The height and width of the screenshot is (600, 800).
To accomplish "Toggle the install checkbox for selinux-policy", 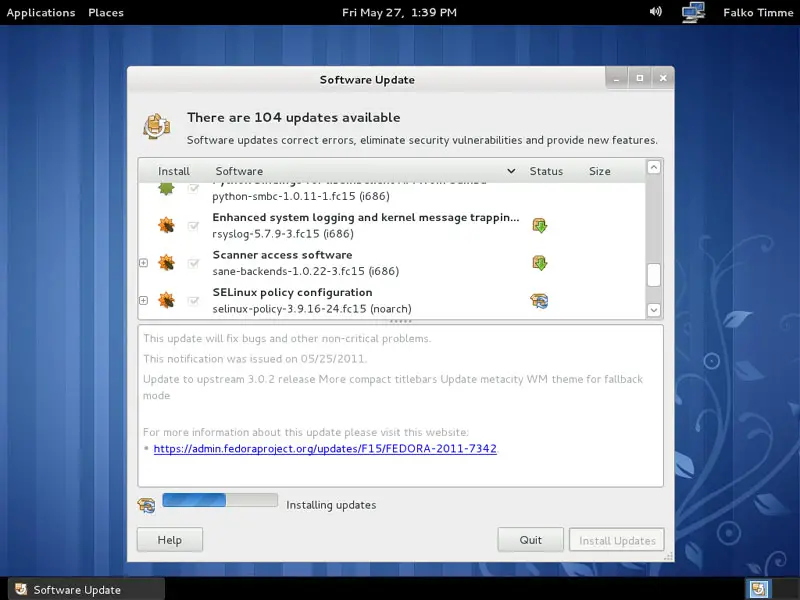I will point(193,301).
